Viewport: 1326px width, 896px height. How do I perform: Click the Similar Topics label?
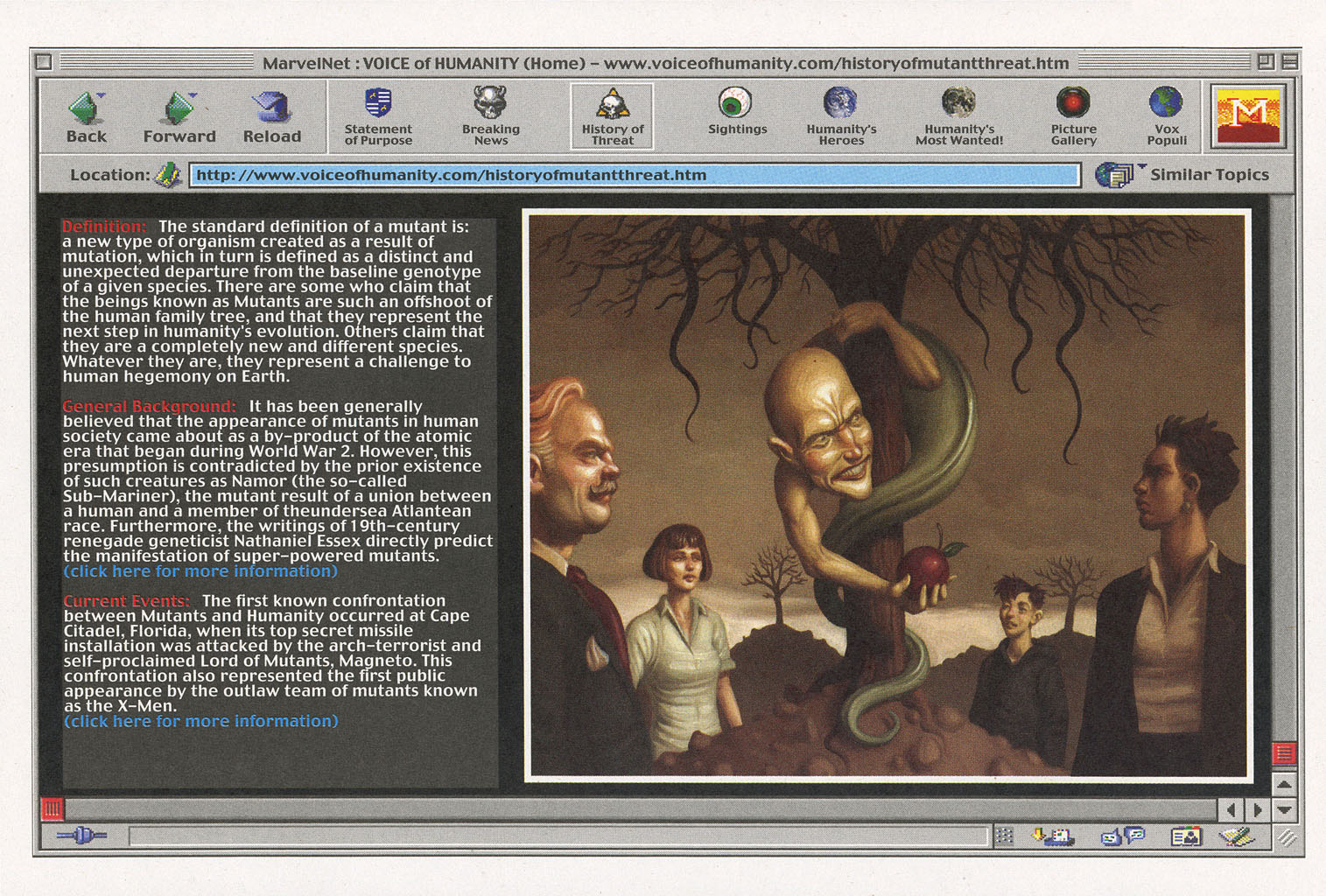coord(1209,175)
